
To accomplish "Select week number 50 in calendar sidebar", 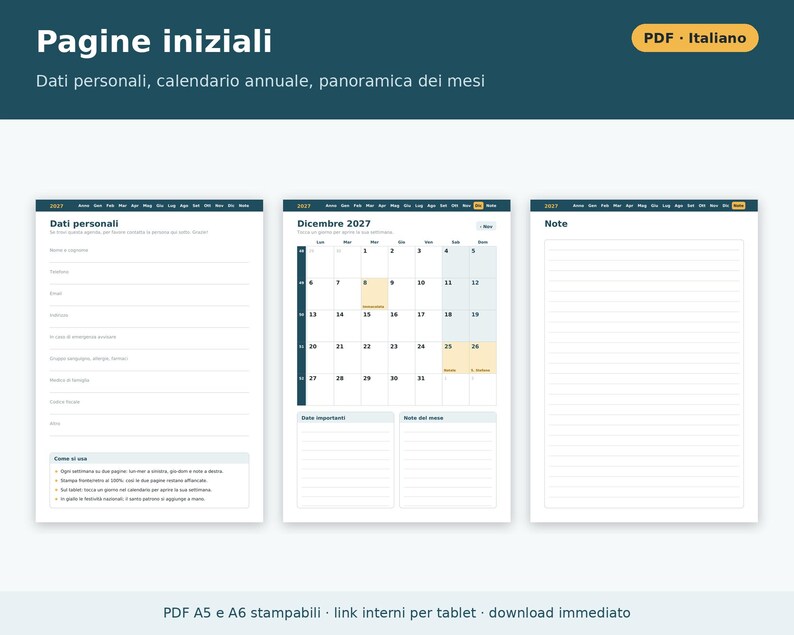I will click(301, 326).
